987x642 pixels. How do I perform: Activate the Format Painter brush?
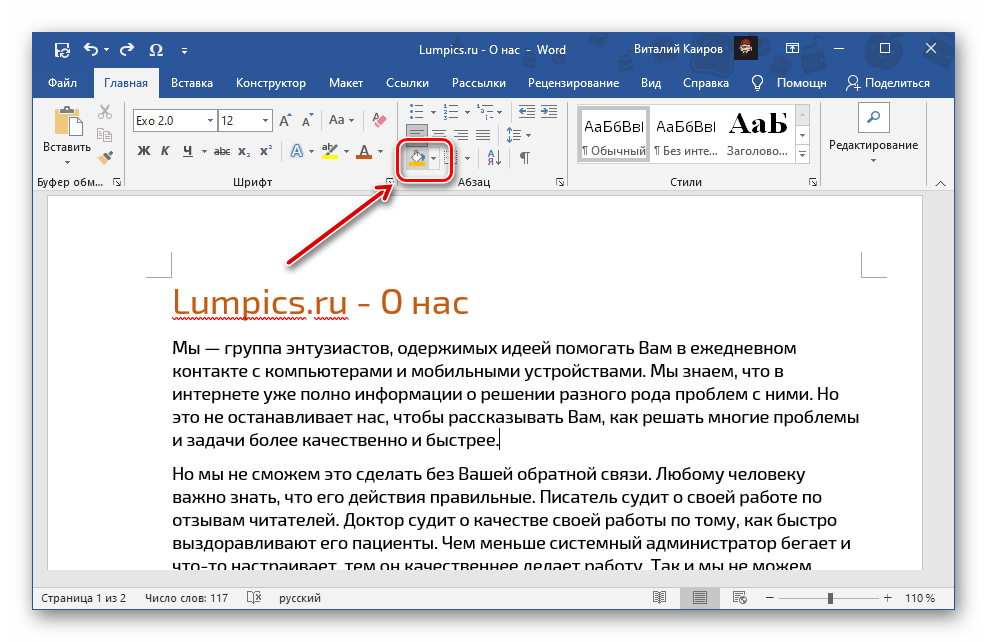[x=105, y=156]
